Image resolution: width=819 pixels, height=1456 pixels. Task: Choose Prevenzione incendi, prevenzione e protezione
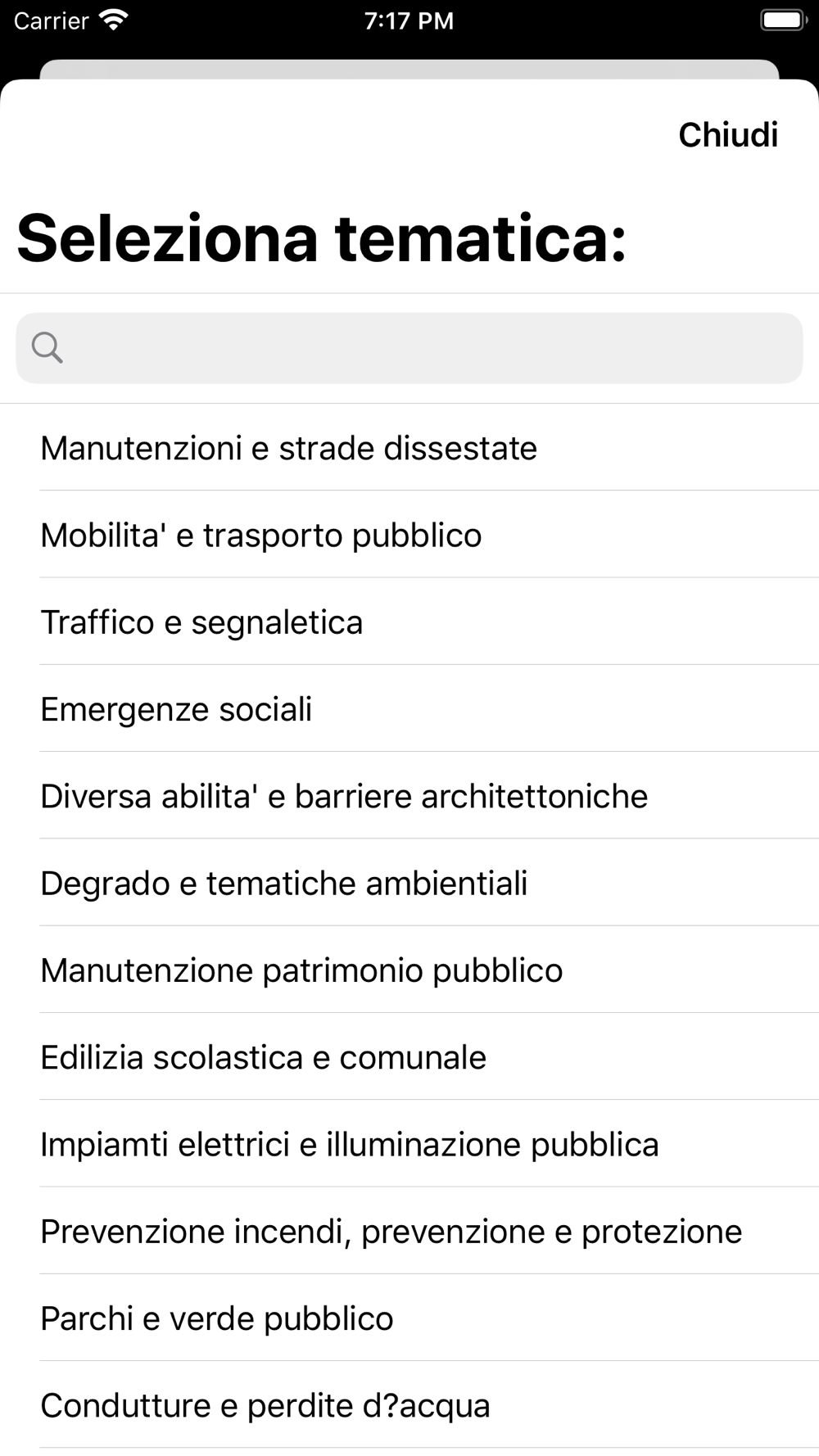click(409, 1231)
